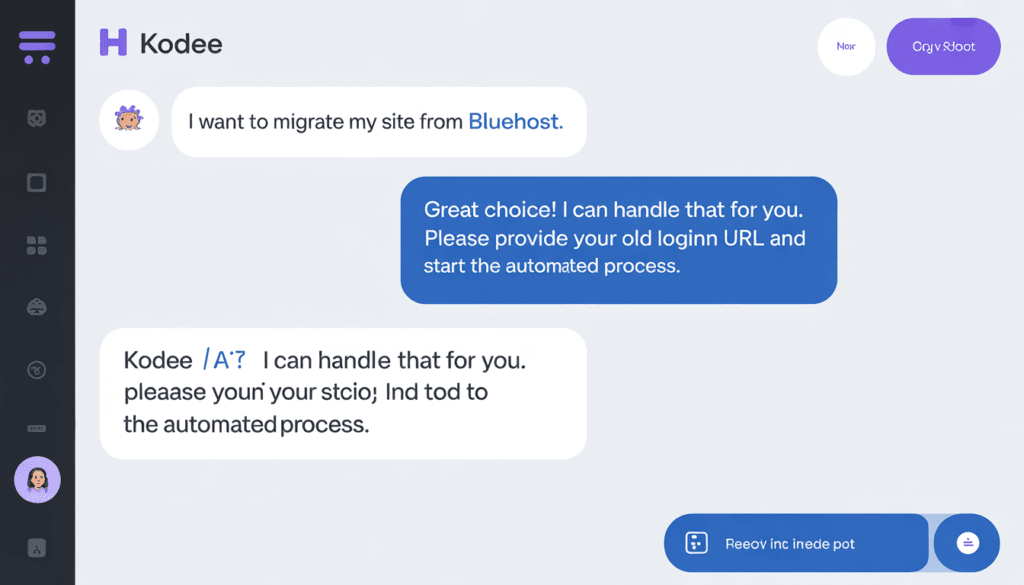The image size is (1024, 585).
Task: Click the blue "Great choice!" reply bubble
Action: (618, 239)
